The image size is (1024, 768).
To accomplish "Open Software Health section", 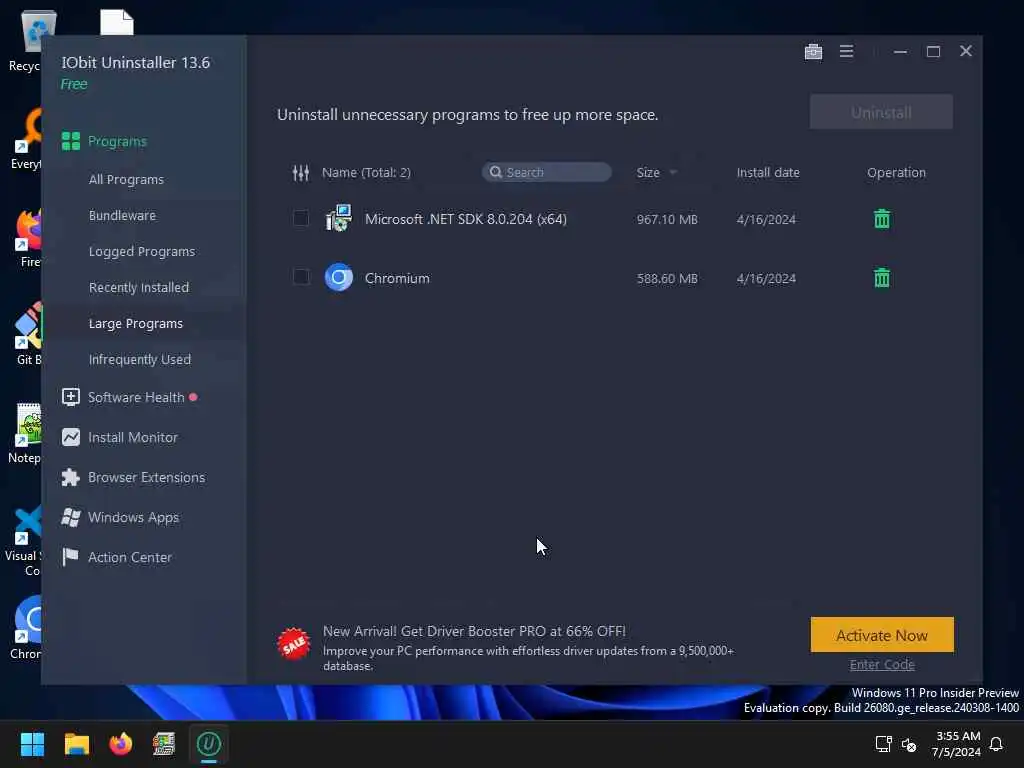I will [136, 397].
